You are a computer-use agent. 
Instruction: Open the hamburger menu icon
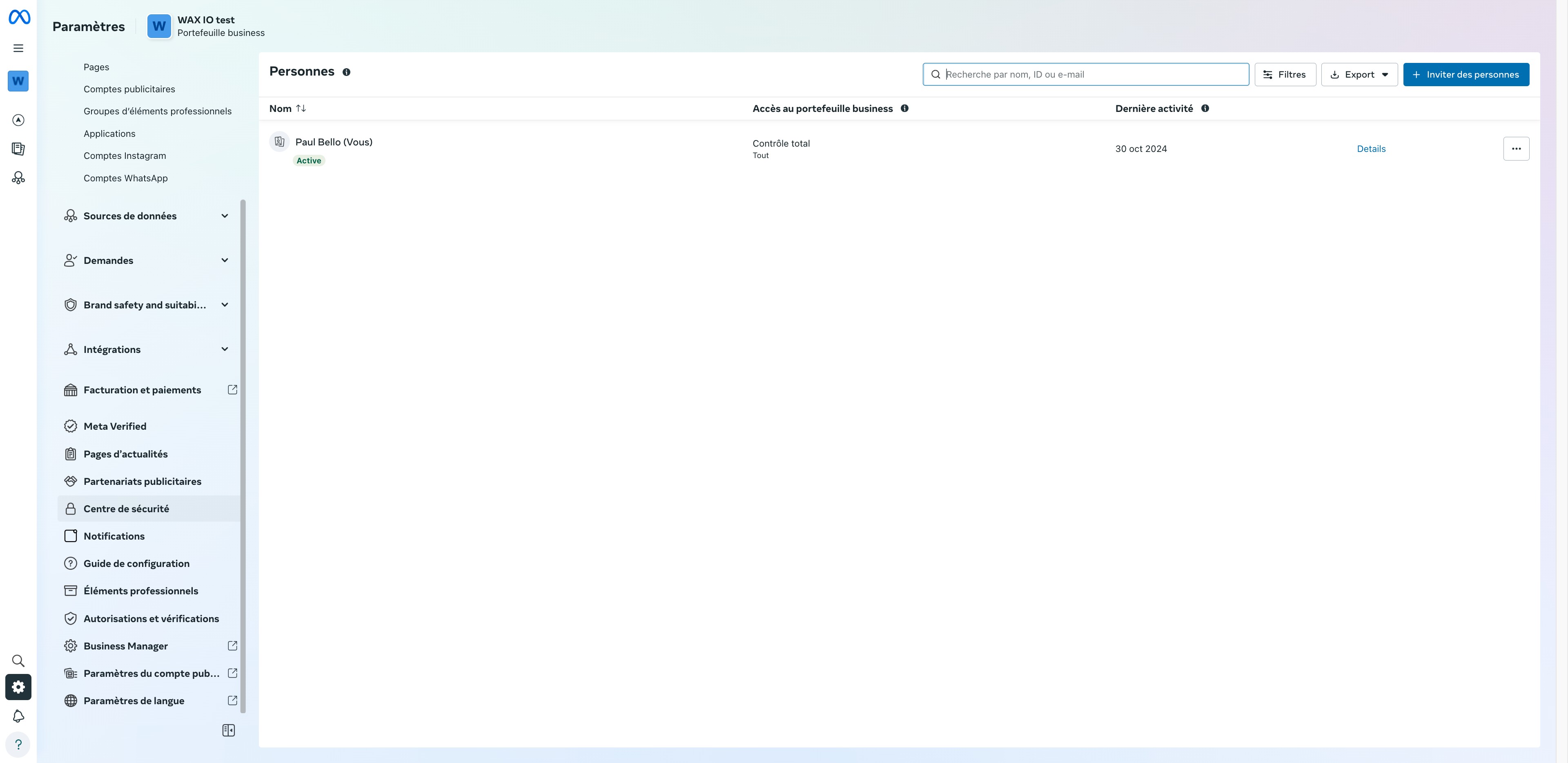pos(18,48)
